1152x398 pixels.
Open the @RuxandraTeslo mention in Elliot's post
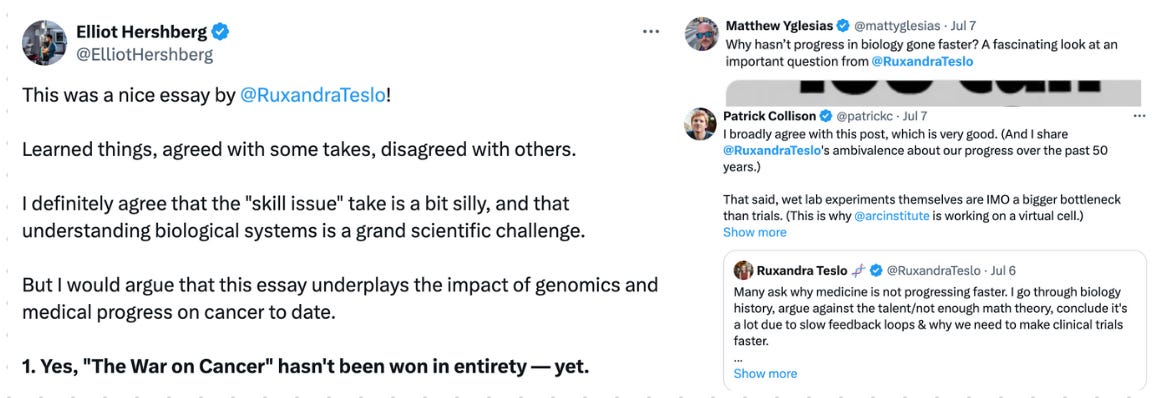(x=312, y=95)
